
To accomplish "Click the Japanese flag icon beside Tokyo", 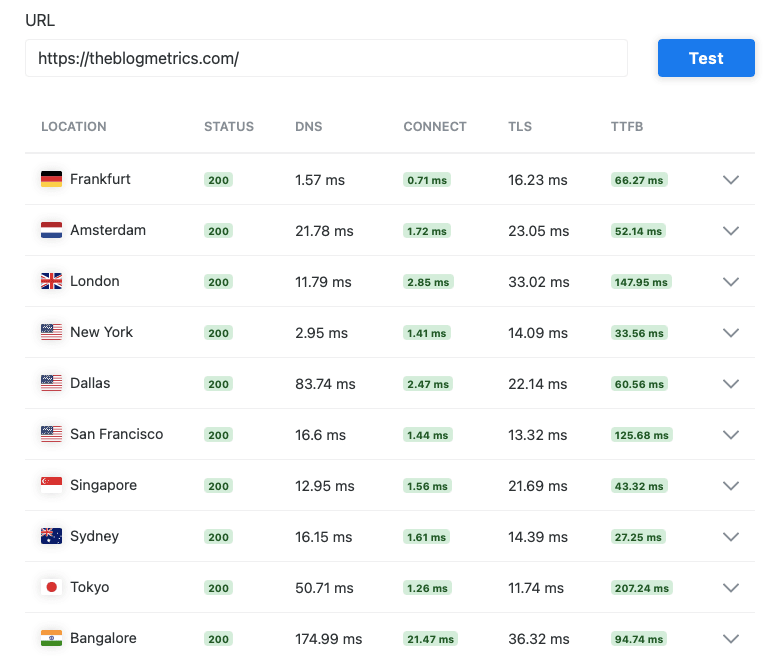I will tap(51, 588).
